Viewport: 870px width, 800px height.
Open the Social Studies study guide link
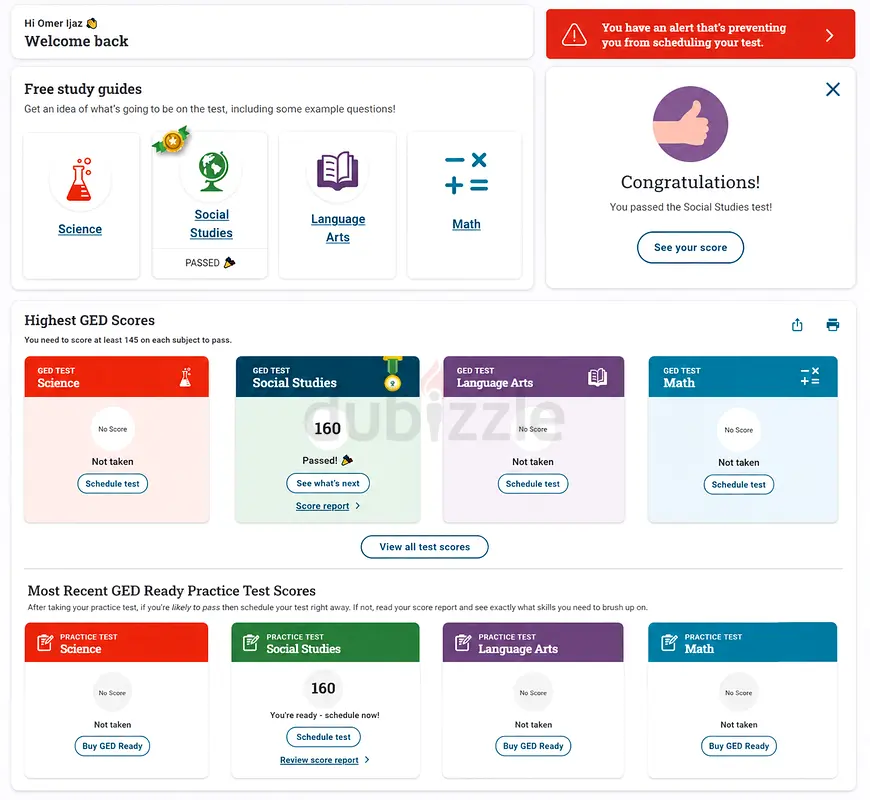point(211,224)
